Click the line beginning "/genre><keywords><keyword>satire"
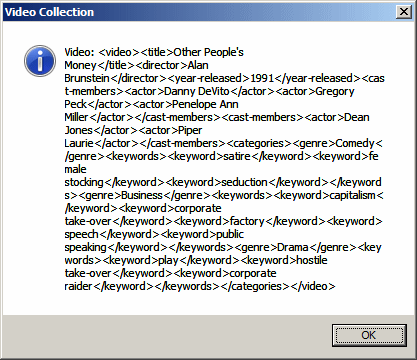 (x=221, y=156)
